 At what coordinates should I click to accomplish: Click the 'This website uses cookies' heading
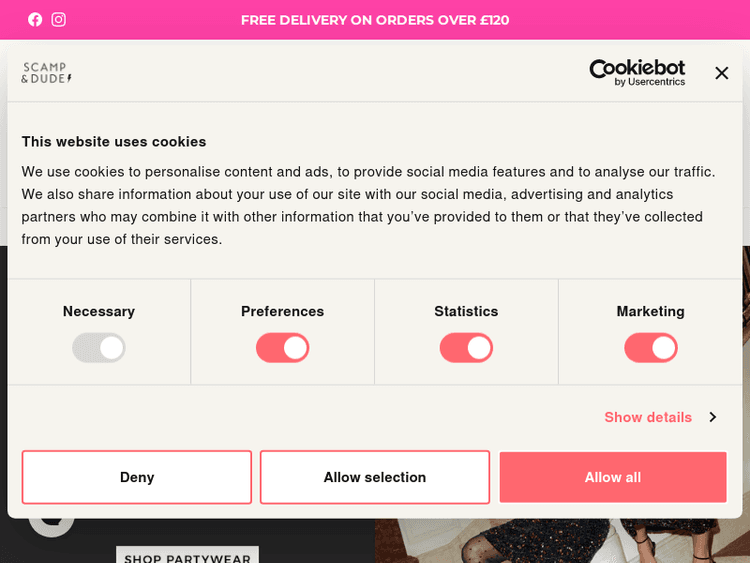[x=114, y=142]
